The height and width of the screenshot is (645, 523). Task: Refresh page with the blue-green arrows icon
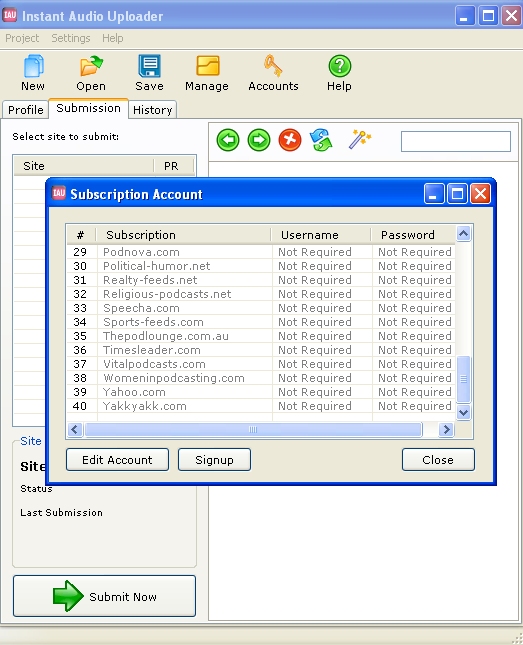(321, 140)
